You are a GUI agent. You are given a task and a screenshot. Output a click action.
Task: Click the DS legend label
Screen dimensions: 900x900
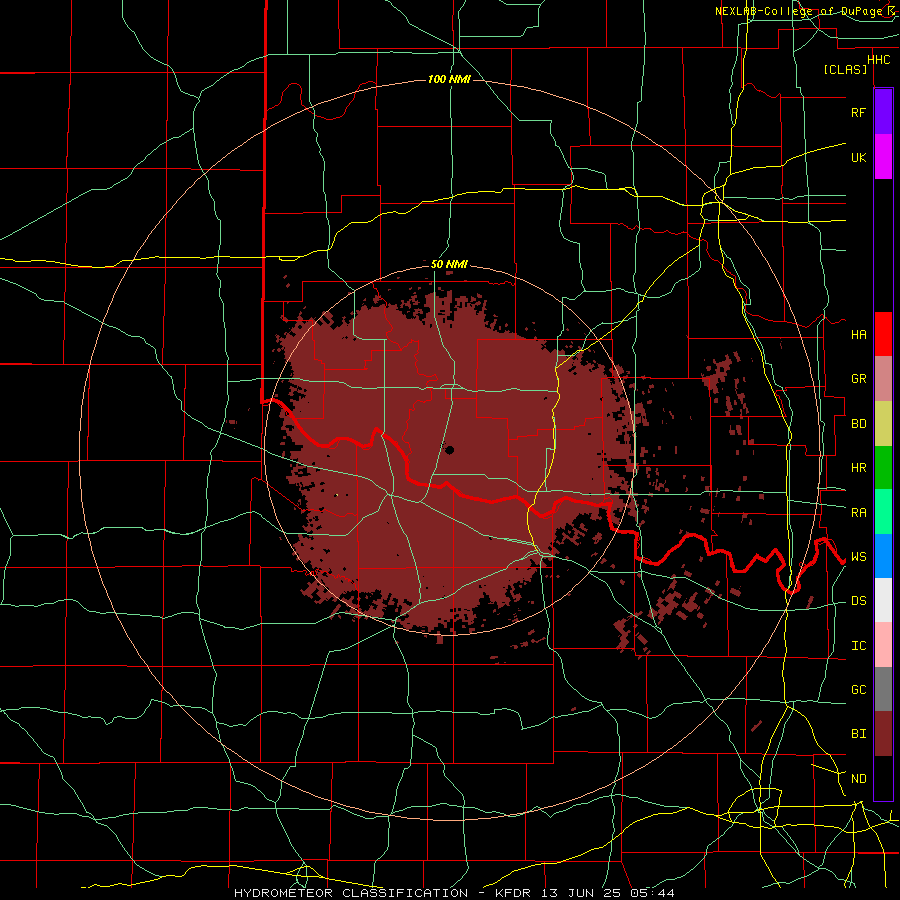click(858, 600)
